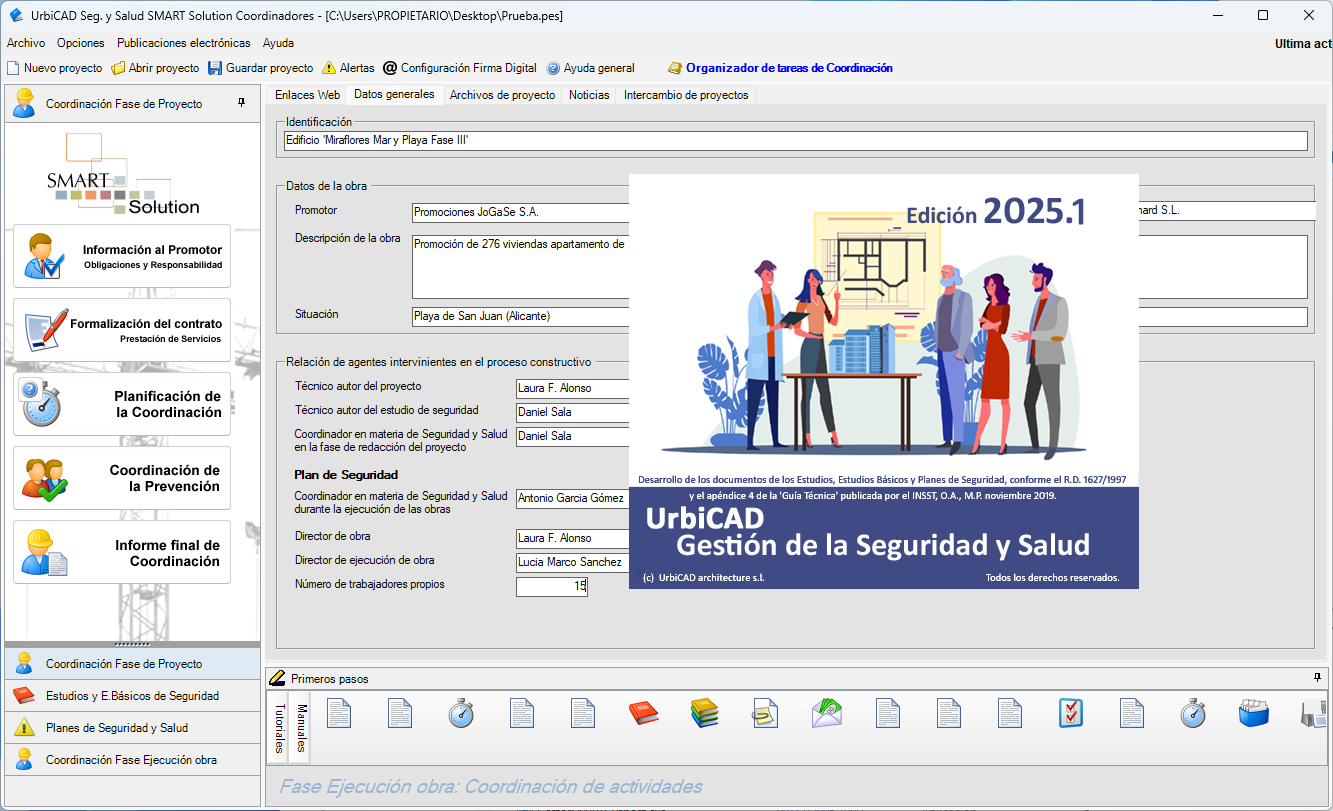The height and width of the screenshot is (811, 1333).
Task: Open the Ayuda menu
Action: coord(278,43)
